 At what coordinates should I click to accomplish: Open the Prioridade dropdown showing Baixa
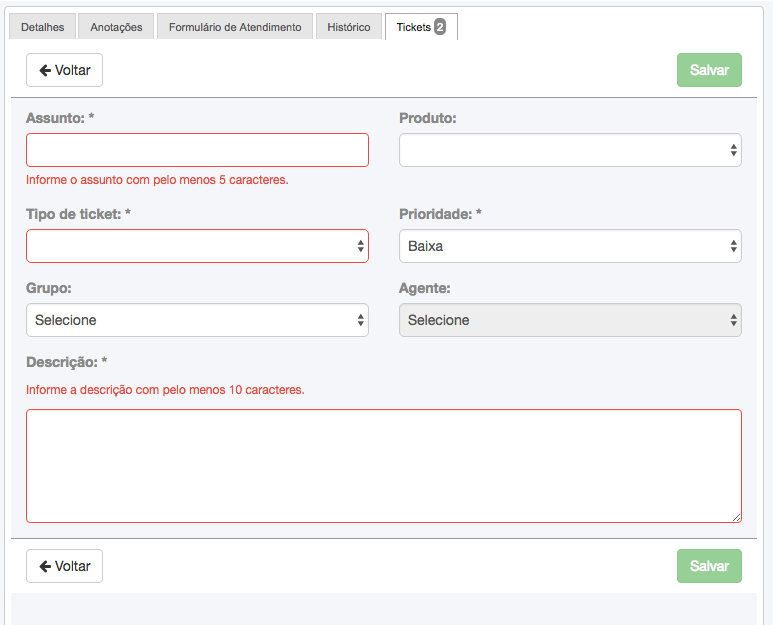pos(570,246)
